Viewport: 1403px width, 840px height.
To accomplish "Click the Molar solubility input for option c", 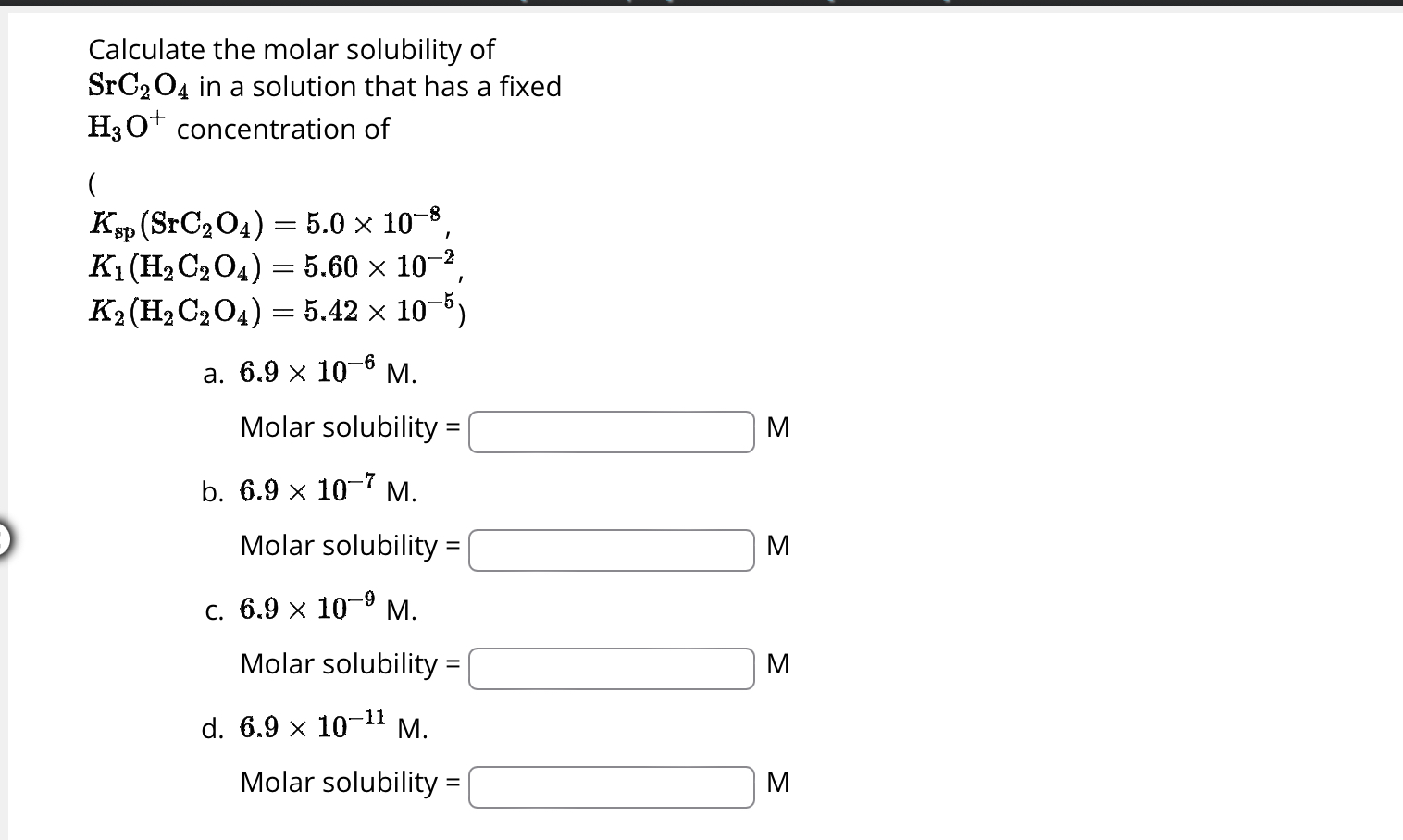I will tap(611, 668).
